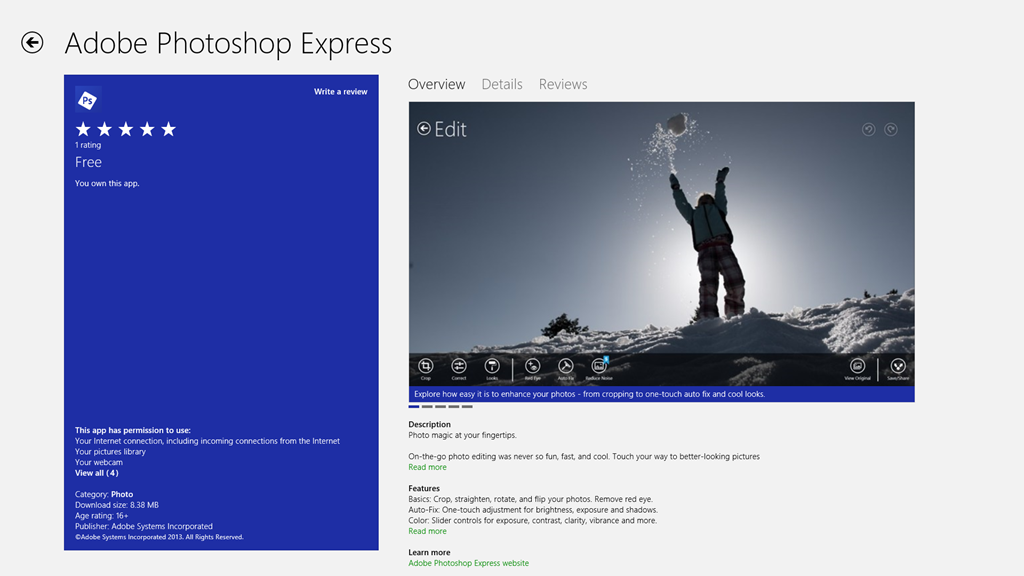Click the Write a review link
The image size is (1024, 576).
point(340,92)
